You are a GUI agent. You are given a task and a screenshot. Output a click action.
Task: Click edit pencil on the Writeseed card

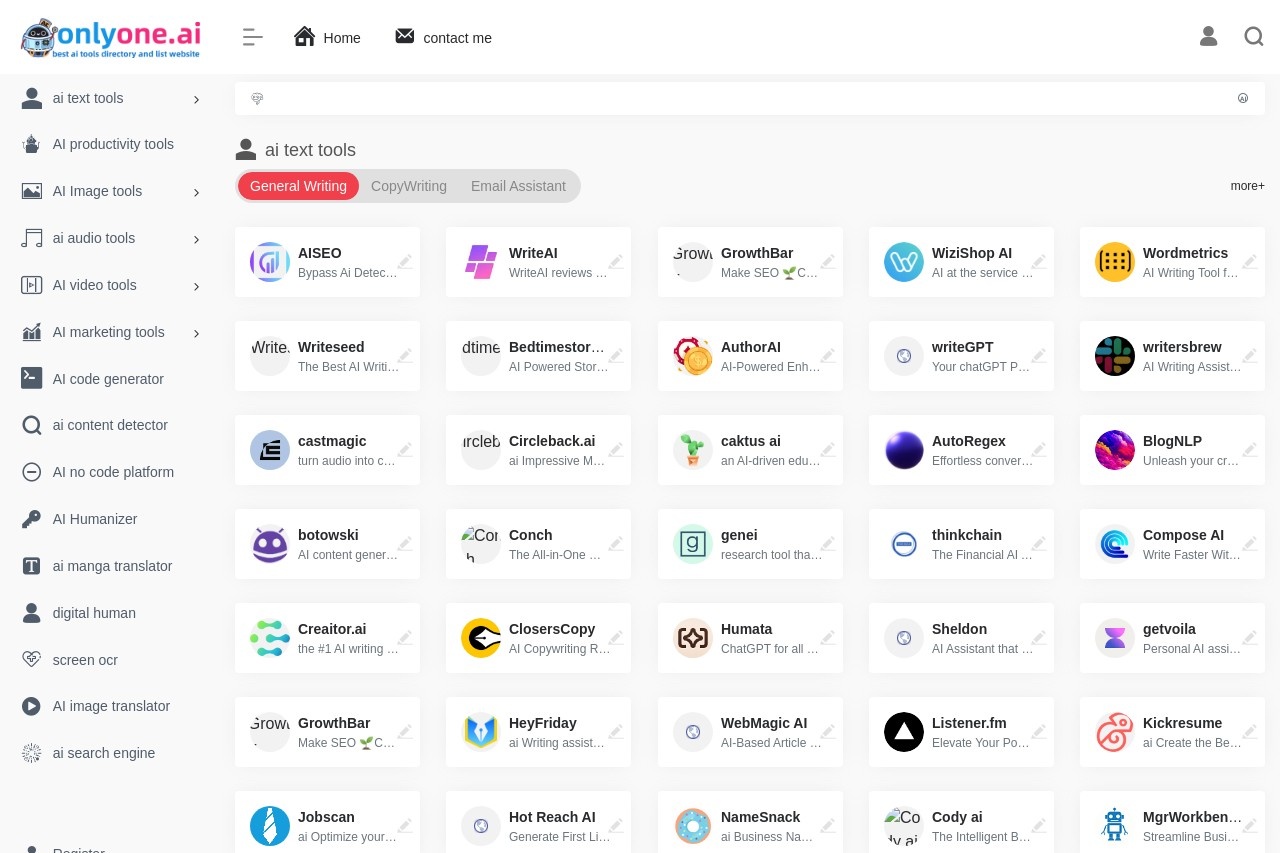(405, 356)
